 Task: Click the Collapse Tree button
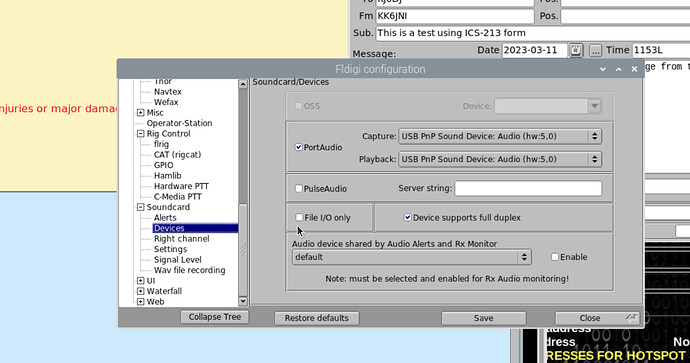(x=214, y=317)
